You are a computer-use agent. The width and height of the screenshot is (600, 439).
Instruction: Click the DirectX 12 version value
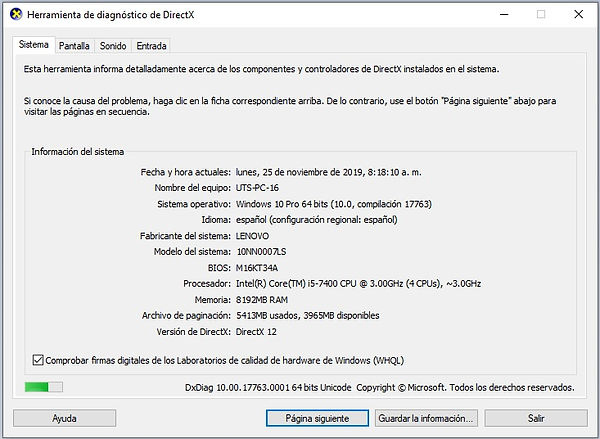tap(256, 331)
